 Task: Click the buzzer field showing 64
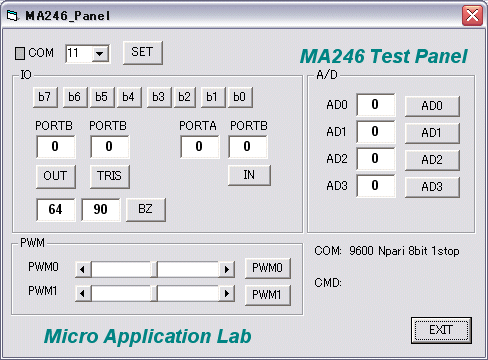pyautogui.click(x=56, y=209)
